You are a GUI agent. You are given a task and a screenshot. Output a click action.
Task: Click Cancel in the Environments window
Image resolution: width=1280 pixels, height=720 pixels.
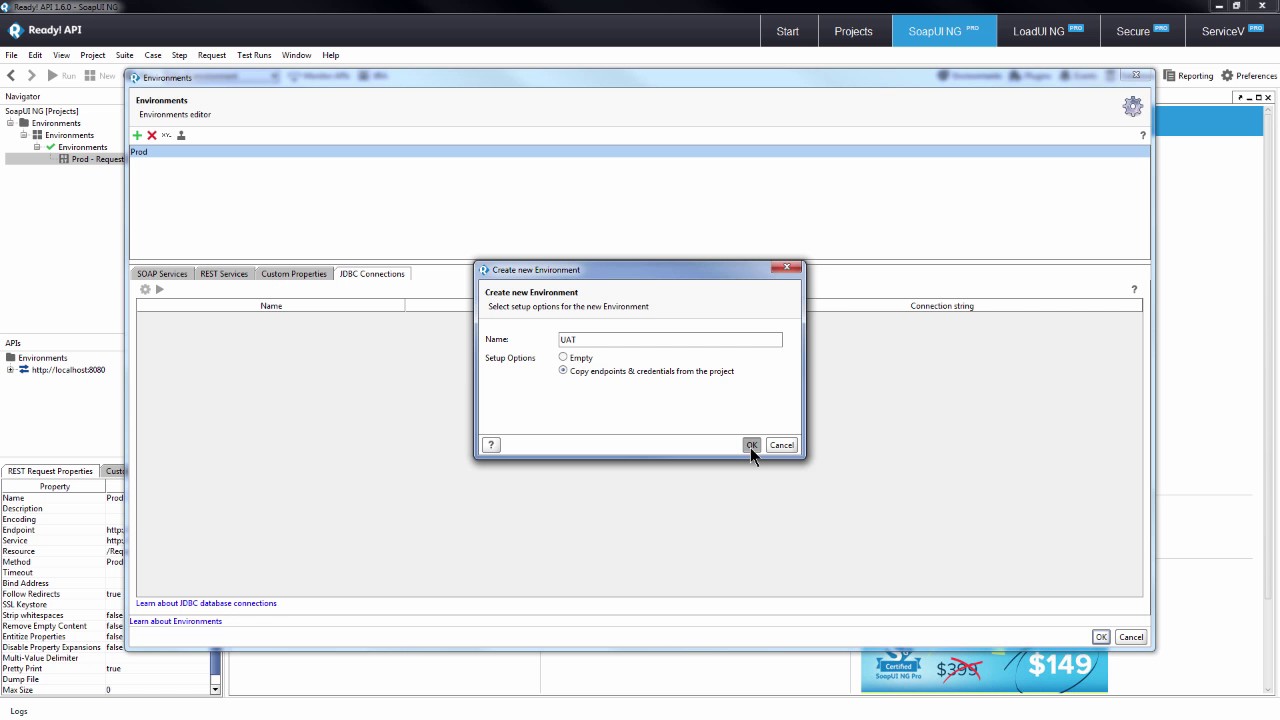1131,637
